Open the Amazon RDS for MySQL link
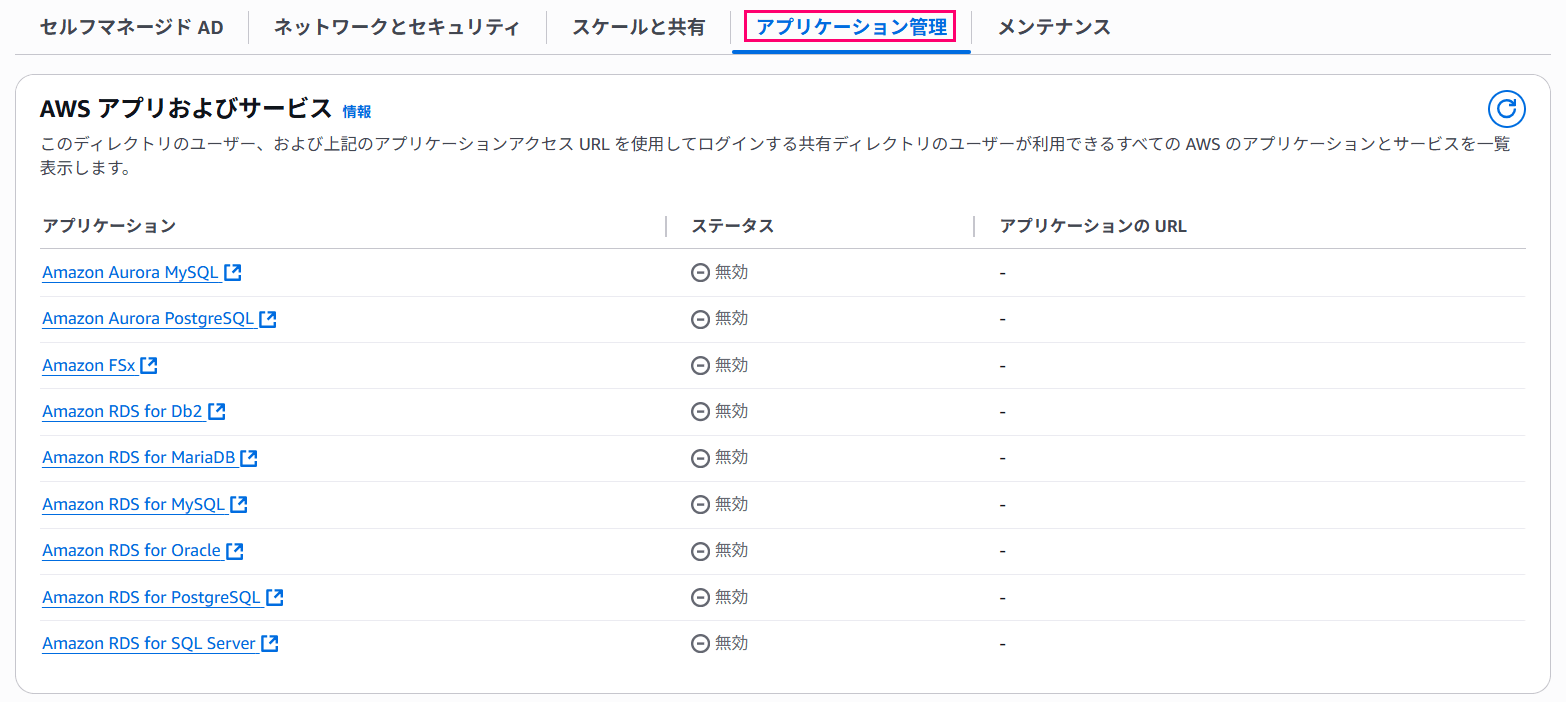The image size is (1566, 702). point(134,505)
